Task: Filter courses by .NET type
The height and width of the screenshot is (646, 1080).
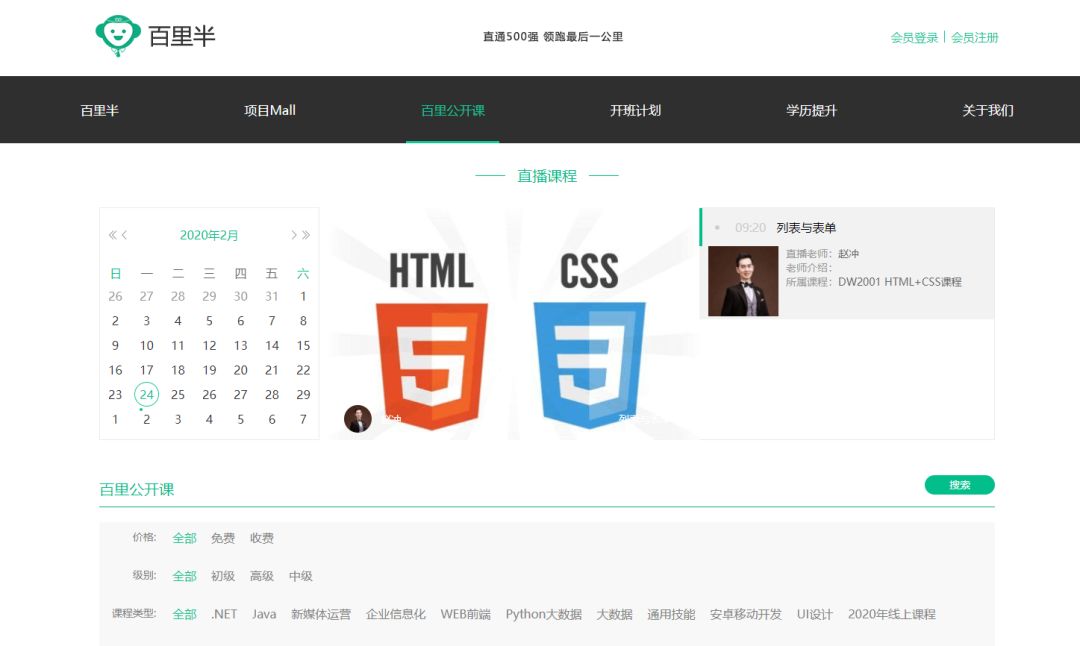Action: click(x=224, y=614)
